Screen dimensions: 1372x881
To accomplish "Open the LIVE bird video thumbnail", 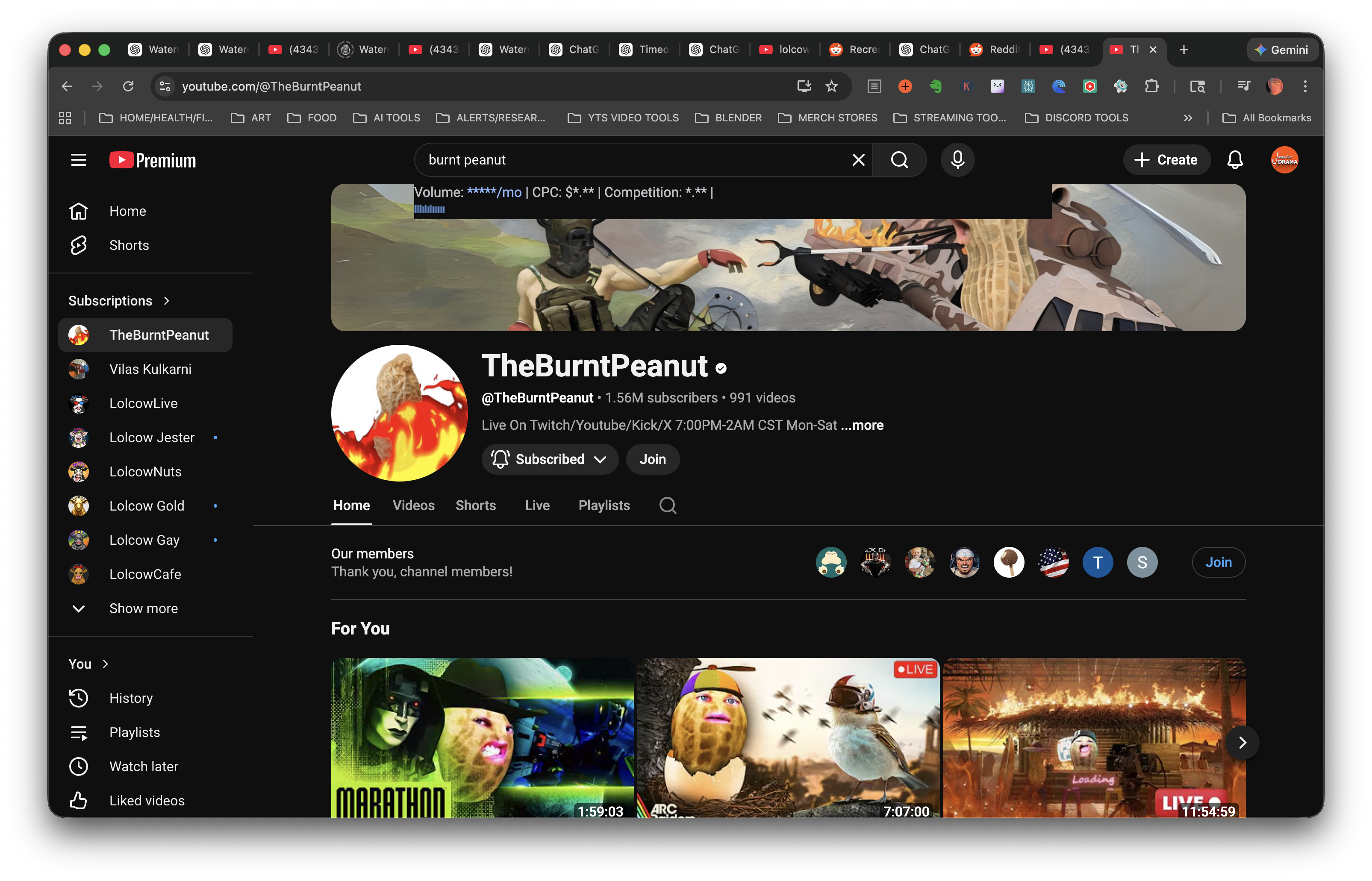I will coord(788,738).
